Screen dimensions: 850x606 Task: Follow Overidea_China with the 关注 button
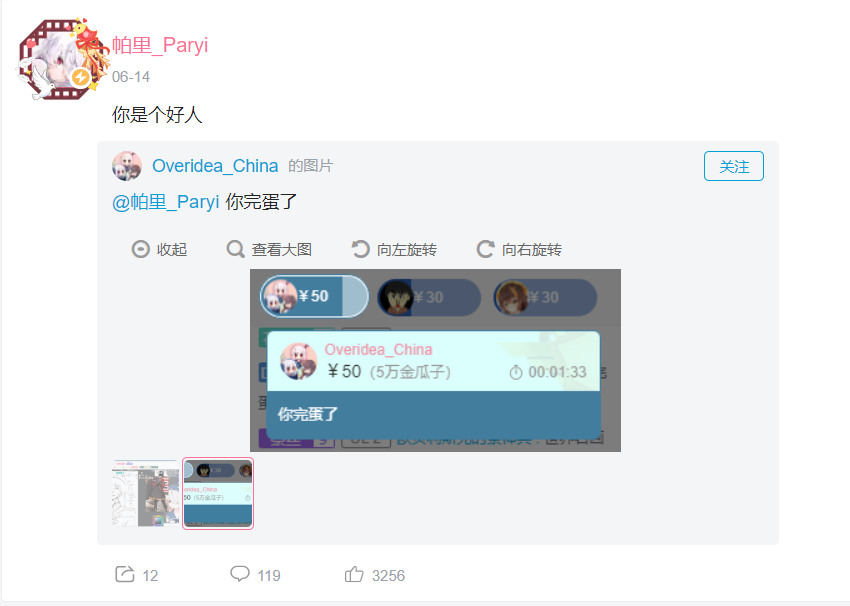pyautogui.click(x=733, y=166)
